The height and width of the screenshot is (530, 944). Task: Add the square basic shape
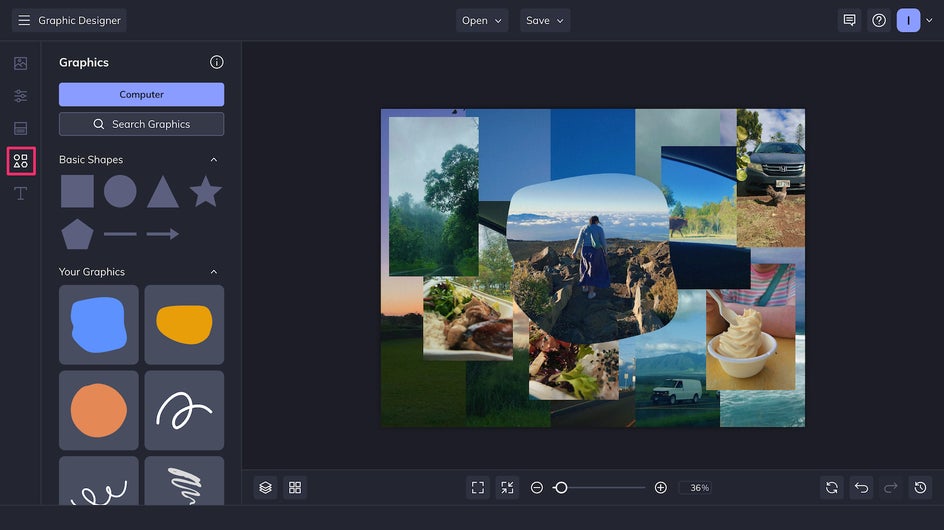tap(77, 192)
